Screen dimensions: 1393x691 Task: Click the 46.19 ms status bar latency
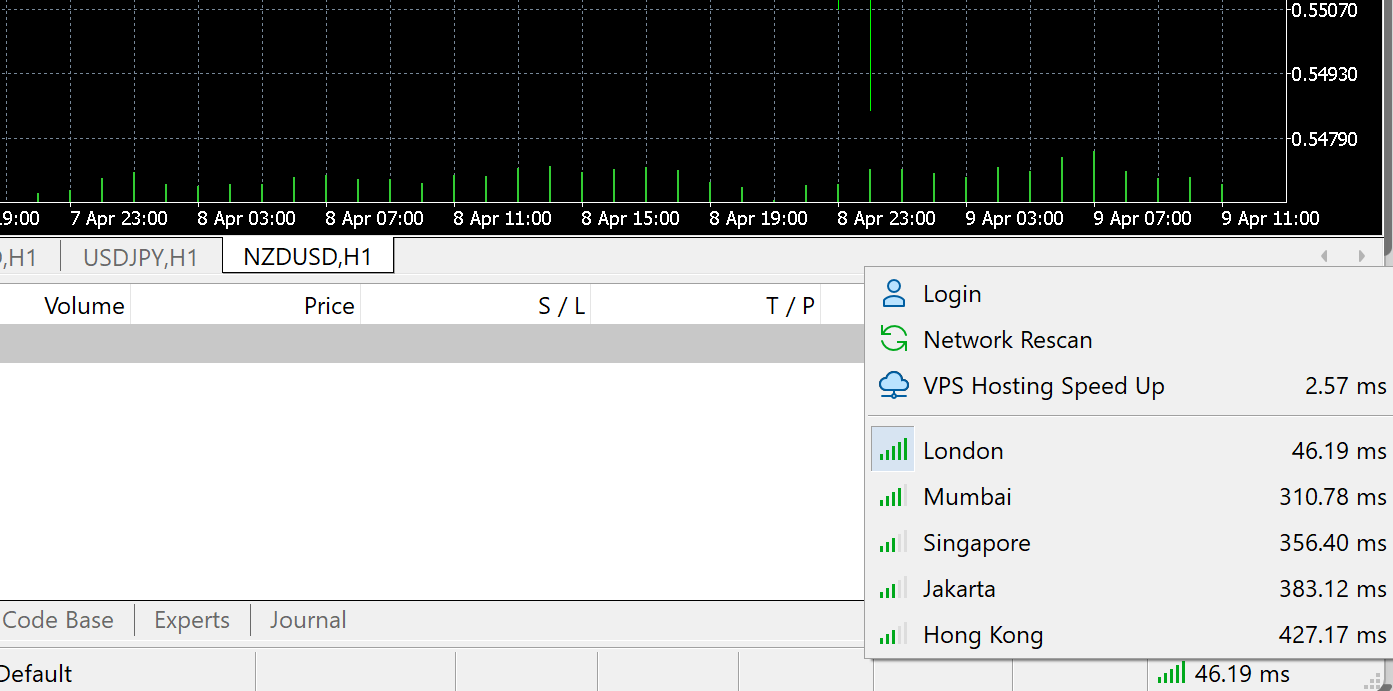(1242, 674)
